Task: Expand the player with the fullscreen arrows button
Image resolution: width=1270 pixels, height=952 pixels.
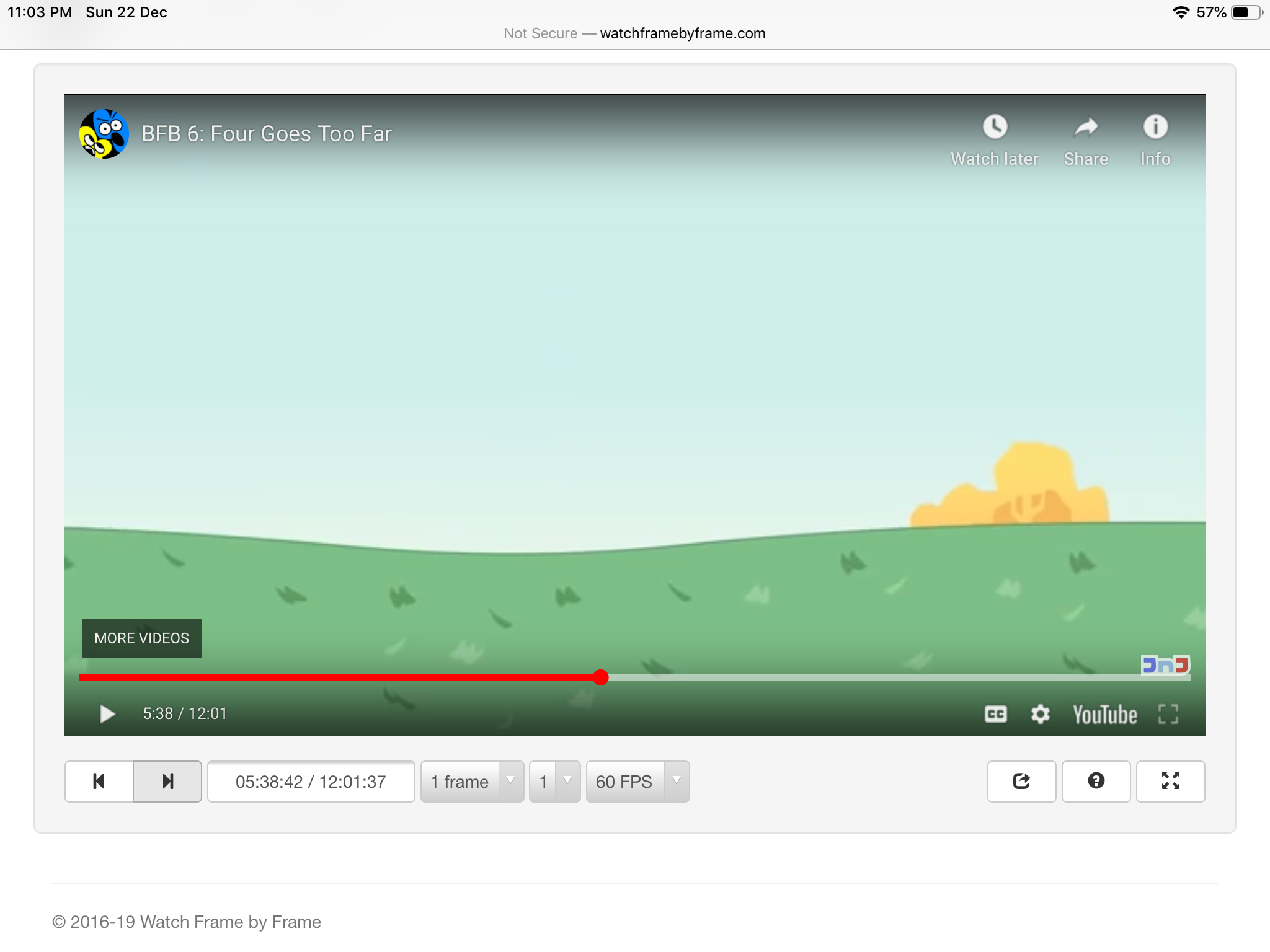Action: tap(1171, 782)
